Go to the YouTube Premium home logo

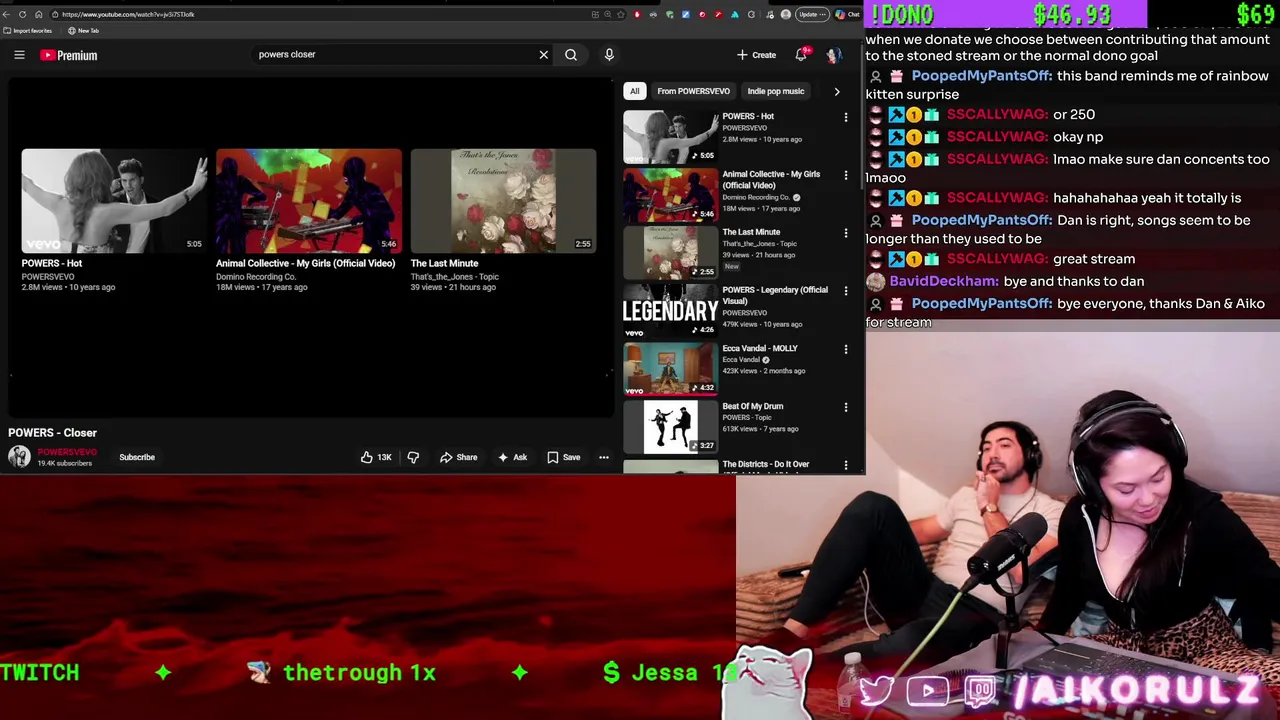tap(69, 55)
